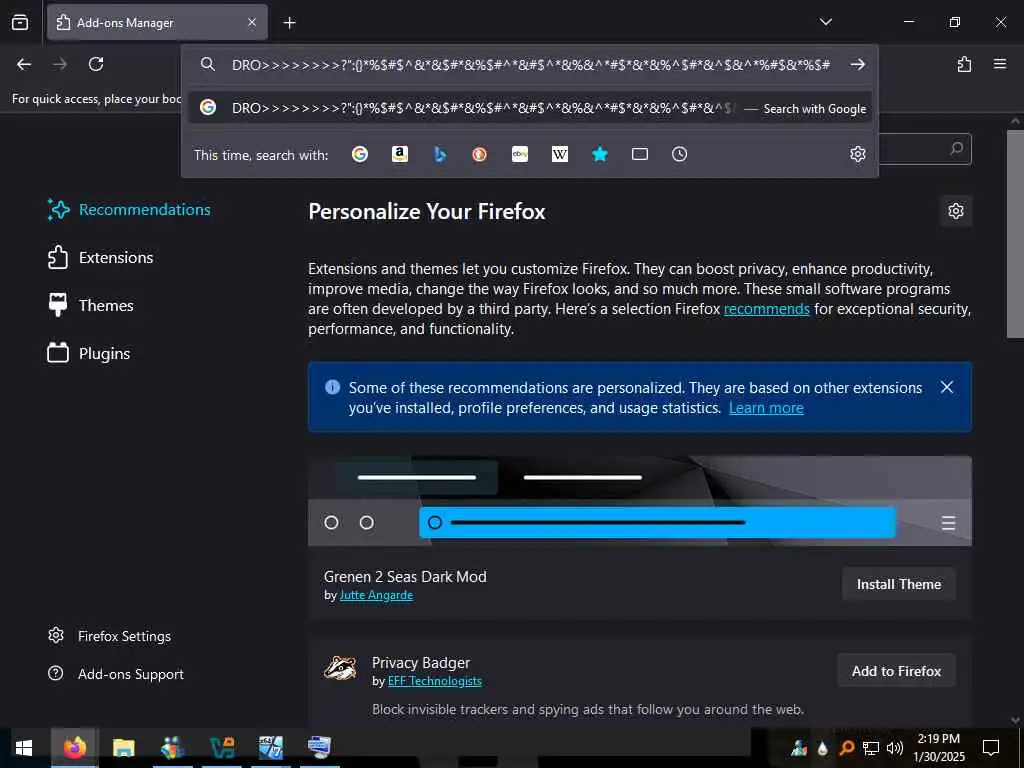Click Firefox icon in taskbar
Screen dimensions: 1024x768
[x=74, y=747]
